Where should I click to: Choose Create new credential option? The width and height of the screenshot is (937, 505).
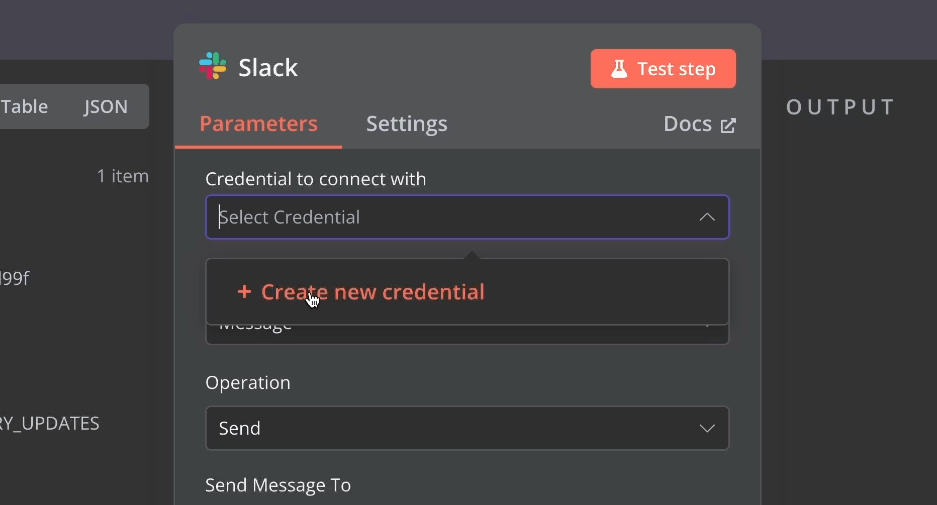(372, 292)
